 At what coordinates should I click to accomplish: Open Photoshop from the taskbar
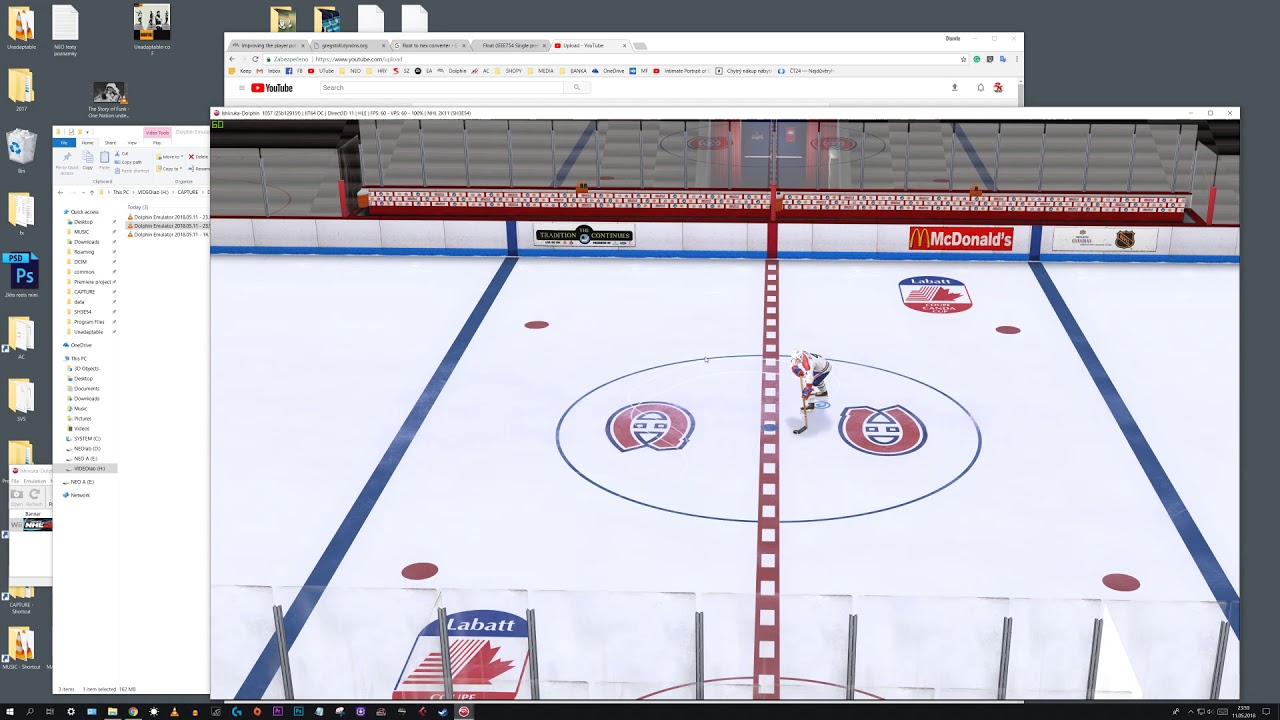point(298,711)
